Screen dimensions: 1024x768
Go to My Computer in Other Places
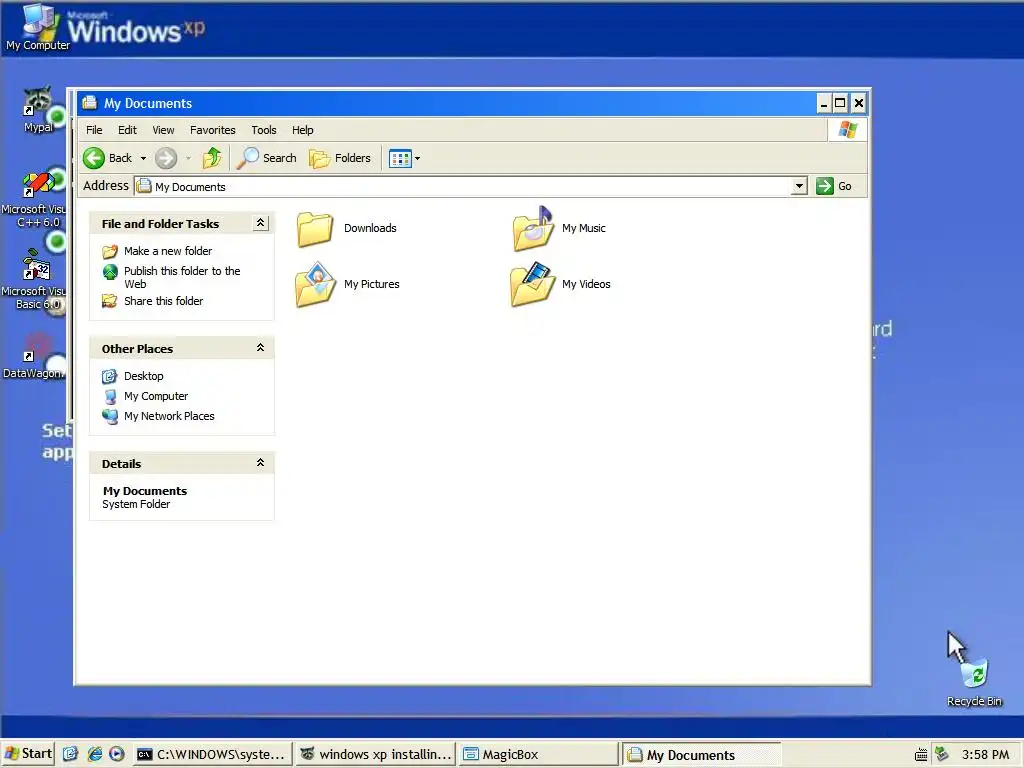156,396
